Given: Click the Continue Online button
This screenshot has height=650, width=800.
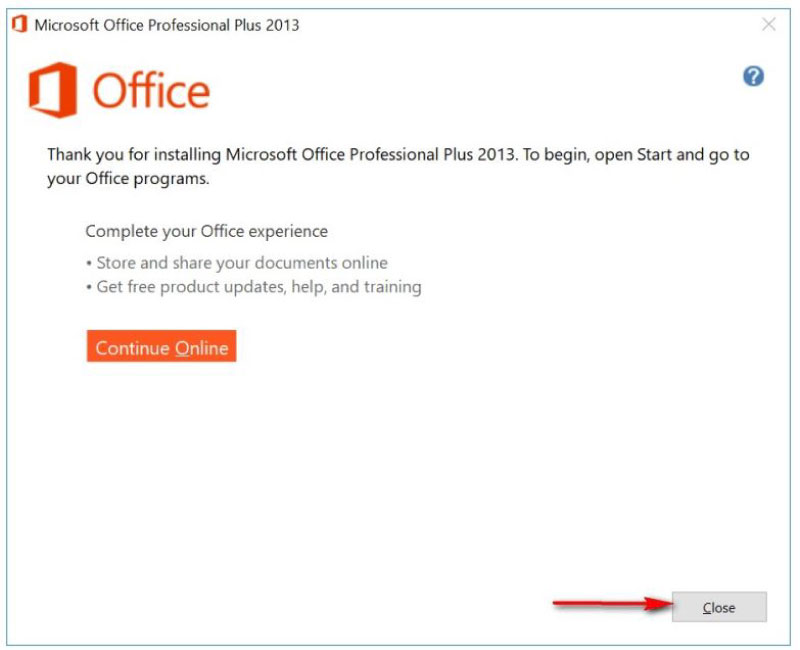Looking at the screenshot, I should 161,346.
